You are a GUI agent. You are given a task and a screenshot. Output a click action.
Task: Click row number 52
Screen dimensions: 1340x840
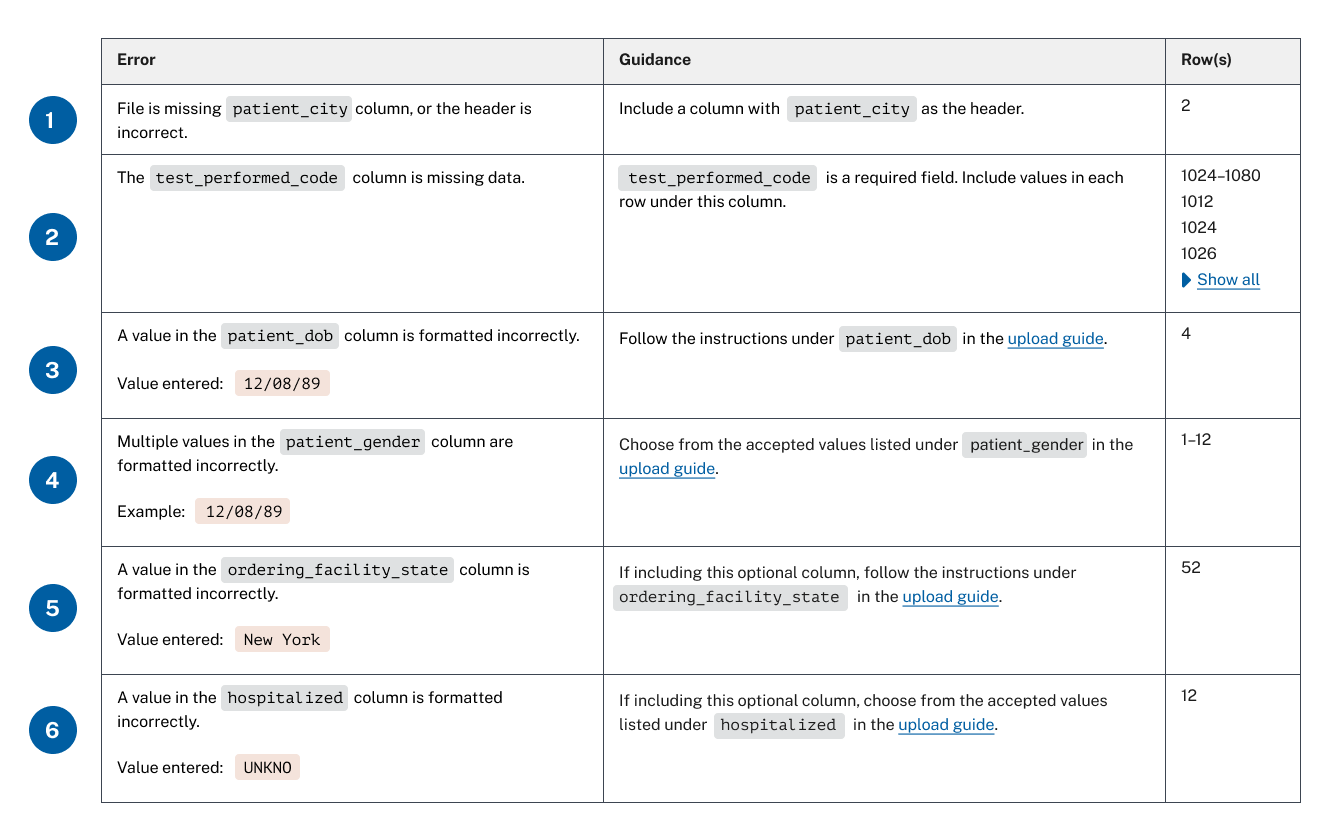click(x=1191, y=568)
